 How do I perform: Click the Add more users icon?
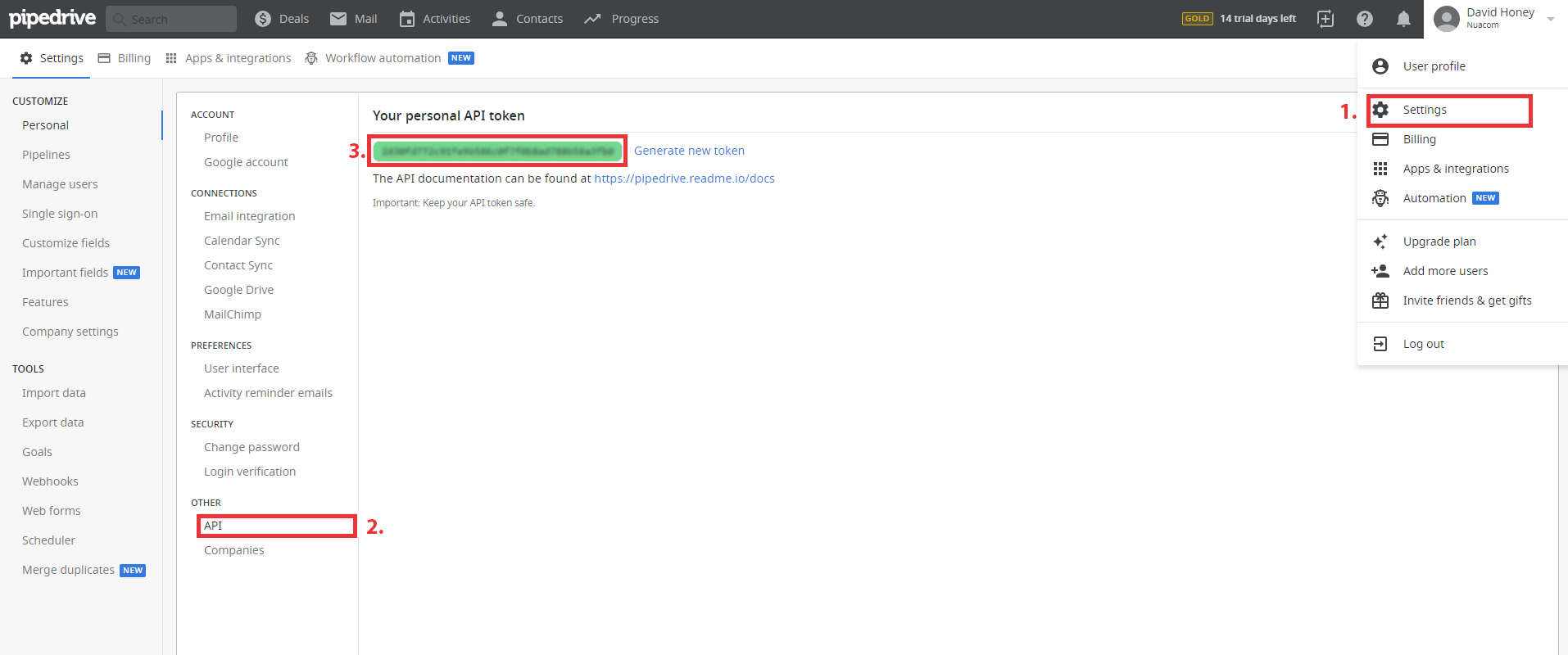pyautogui.click(x=1380, y=271)
